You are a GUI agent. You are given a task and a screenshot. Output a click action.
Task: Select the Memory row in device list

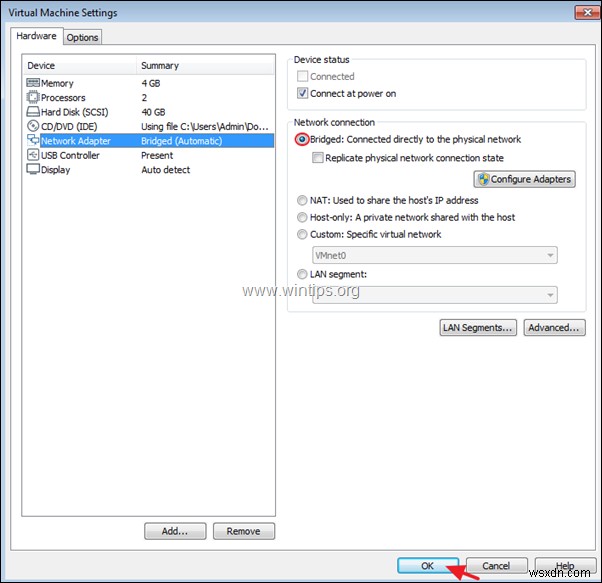150,83
